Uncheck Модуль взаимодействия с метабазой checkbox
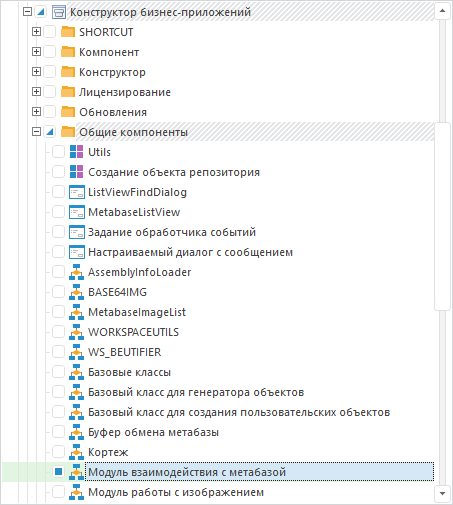The image size is (453, 505). pos(58,472)
